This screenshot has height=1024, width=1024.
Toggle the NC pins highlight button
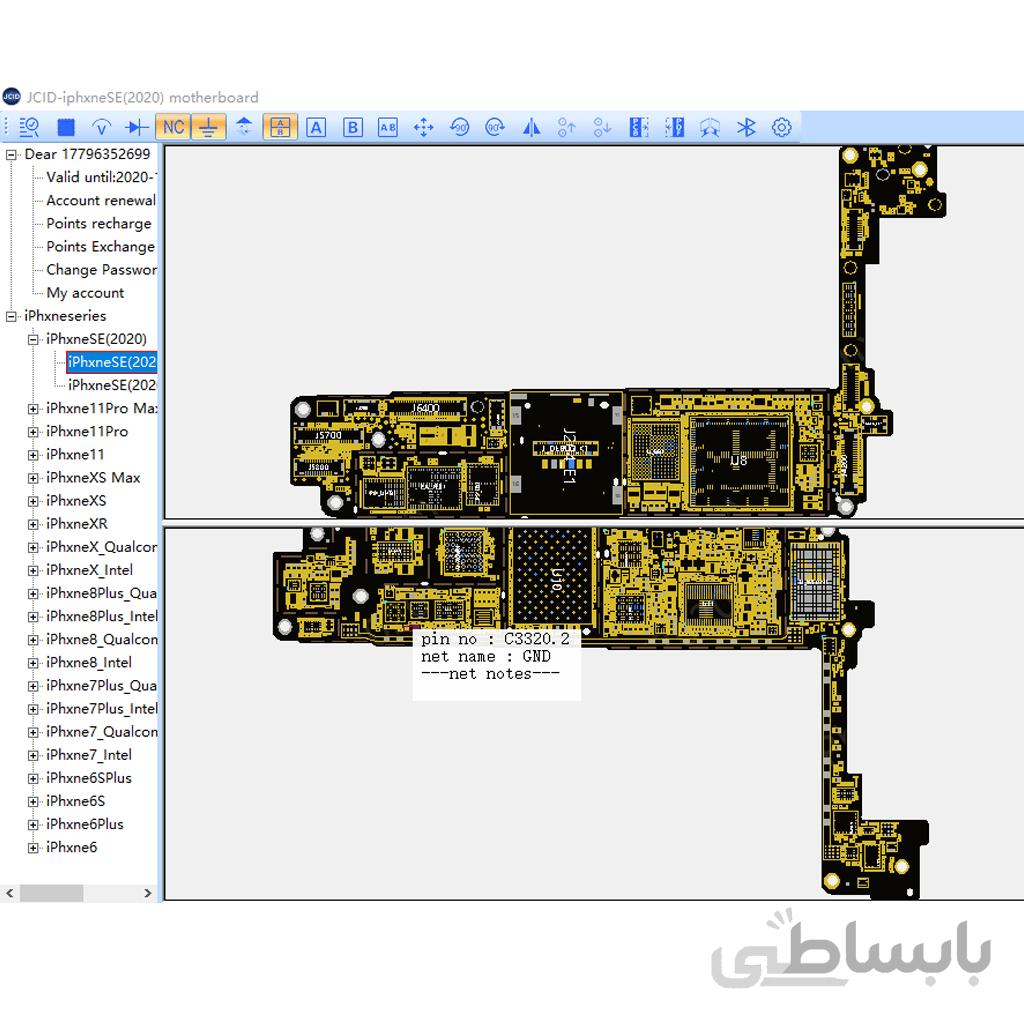coord(172,127)
